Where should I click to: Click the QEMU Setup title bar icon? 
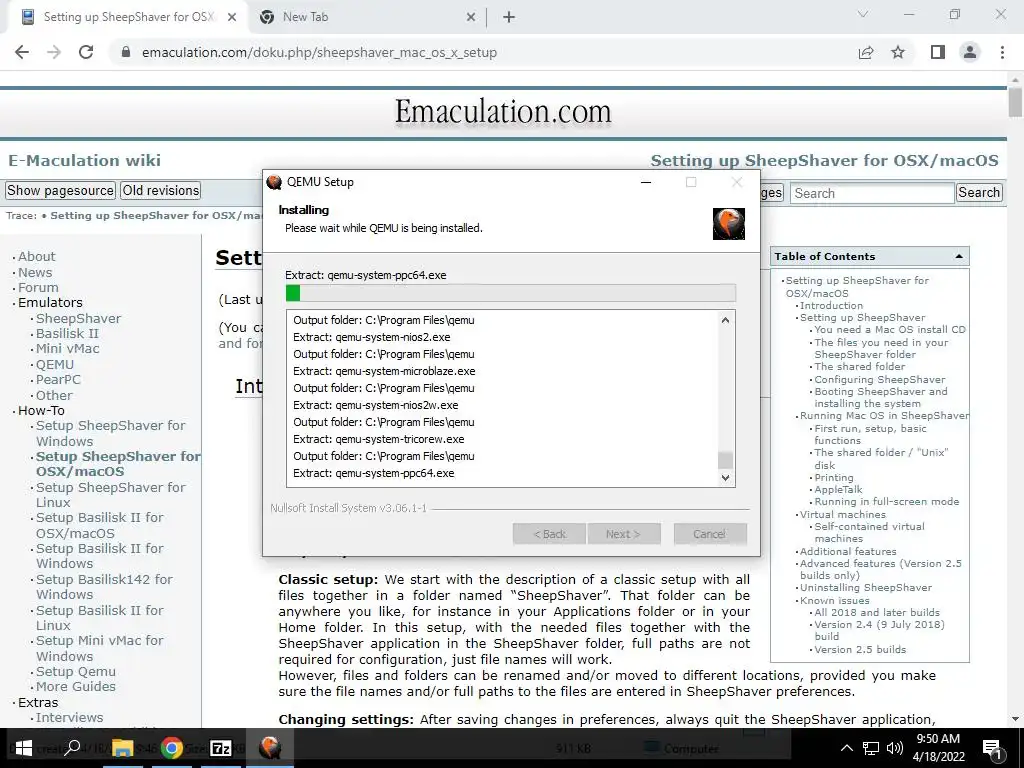point(274,182)
